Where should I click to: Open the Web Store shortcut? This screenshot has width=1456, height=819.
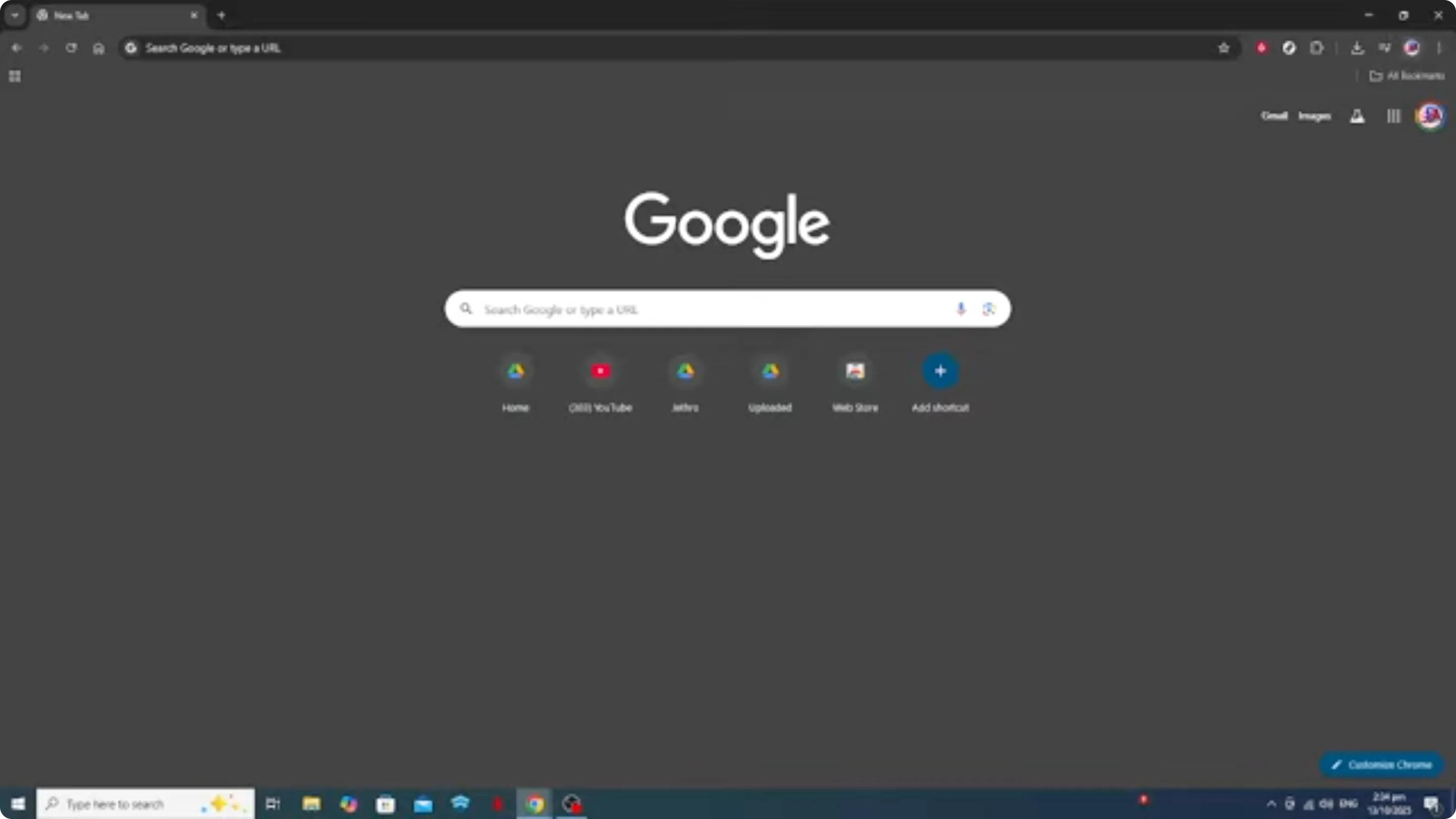click(855, 371)
